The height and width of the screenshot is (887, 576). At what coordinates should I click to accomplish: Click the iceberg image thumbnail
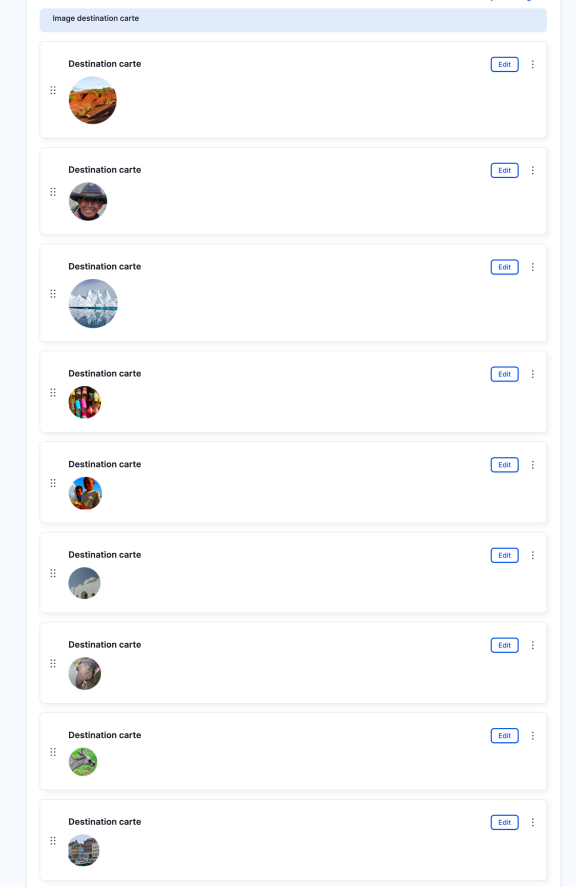point(93,303)
